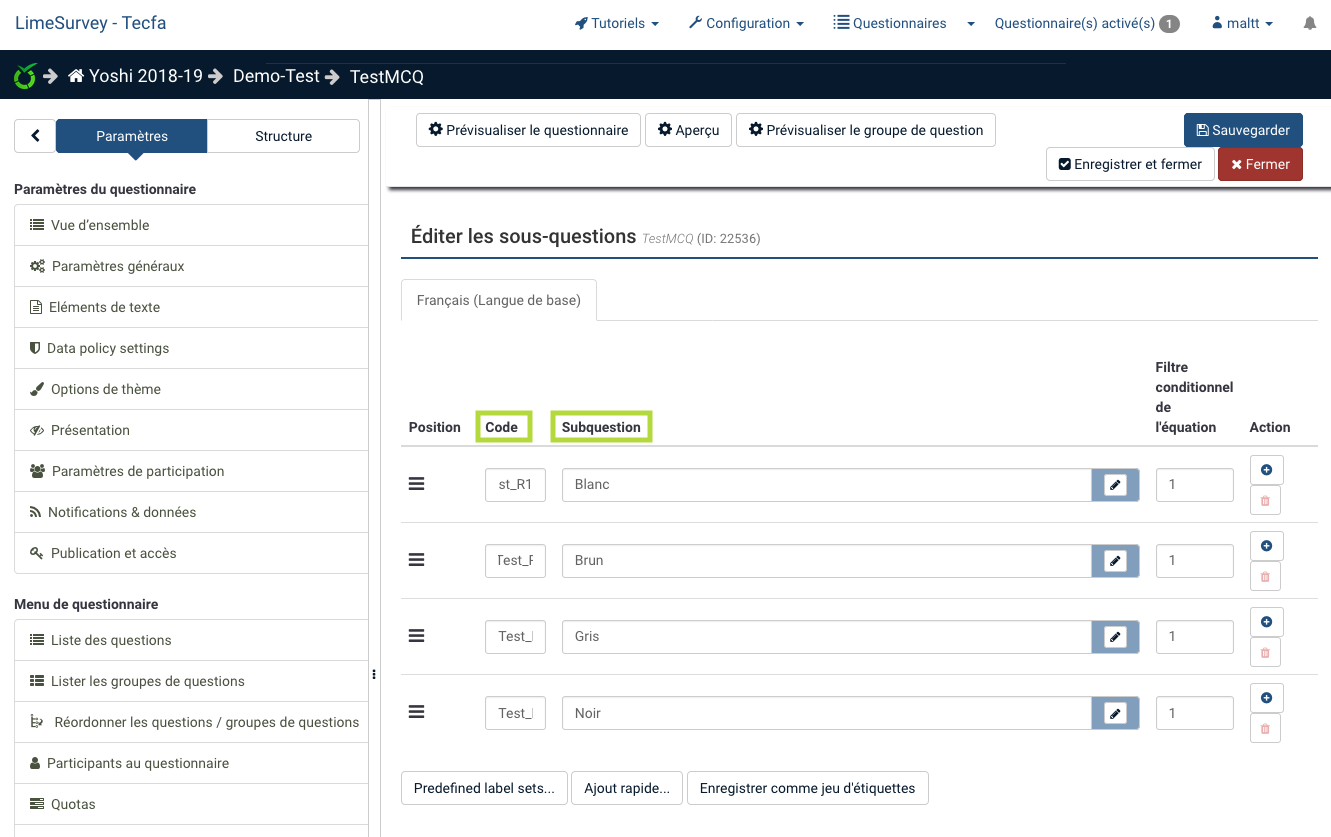Image resolution: width=1331 pixels, height=837 pixels.
Task: Click Questionnaire(s) activé(s) link
Action: 1087,23
